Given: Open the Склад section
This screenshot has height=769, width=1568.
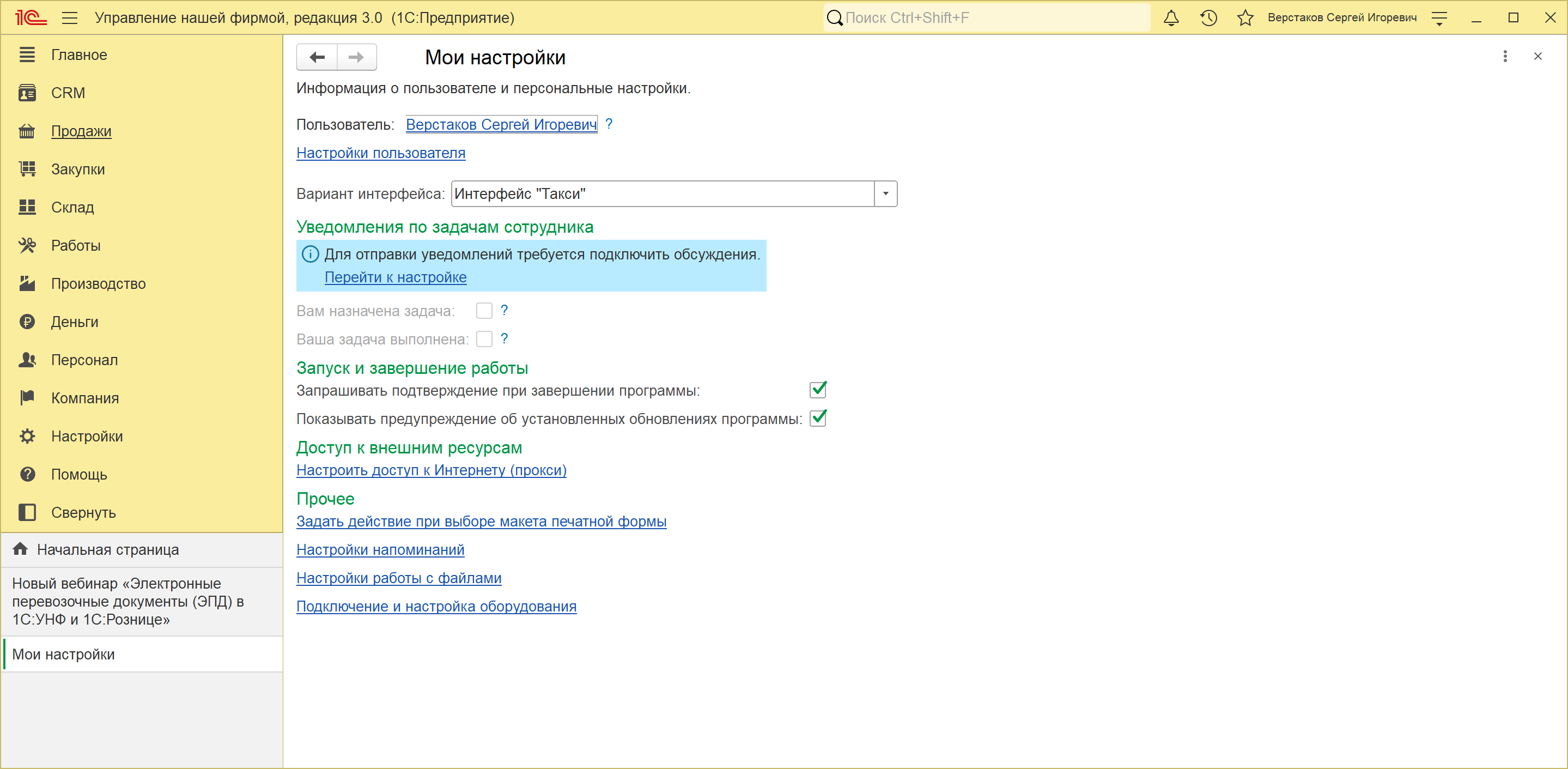Looking at the screenshot, I should [72, 208].
